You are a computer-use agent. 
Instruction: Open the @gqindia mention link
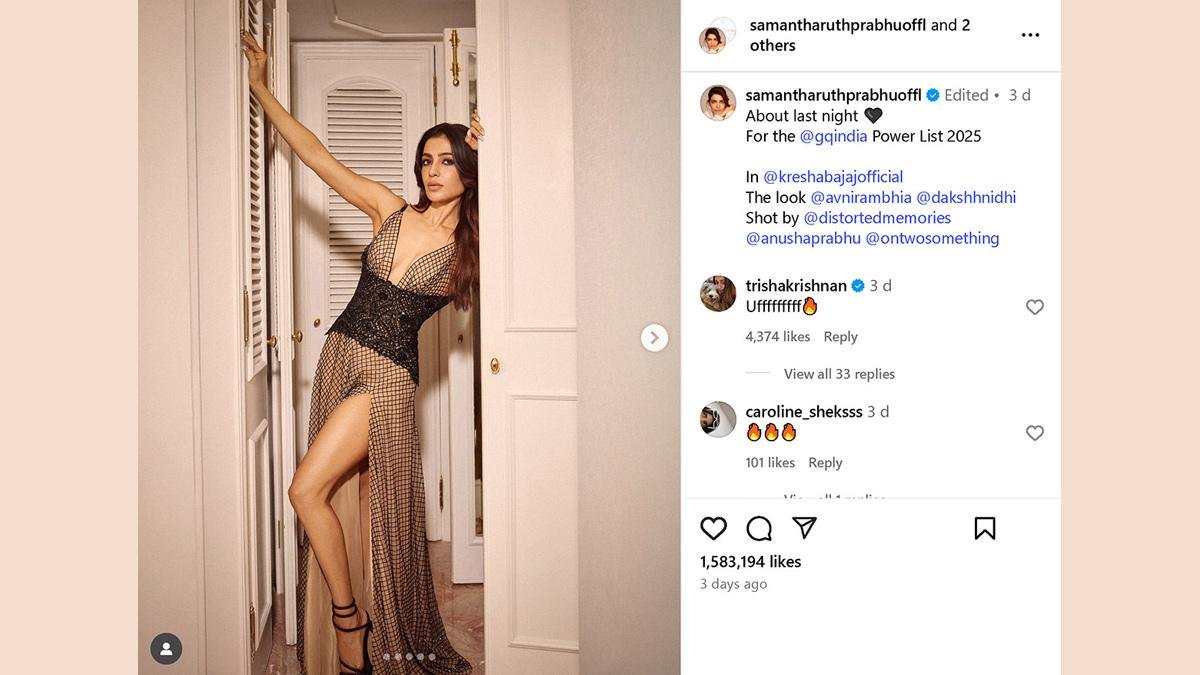[834, 136]
